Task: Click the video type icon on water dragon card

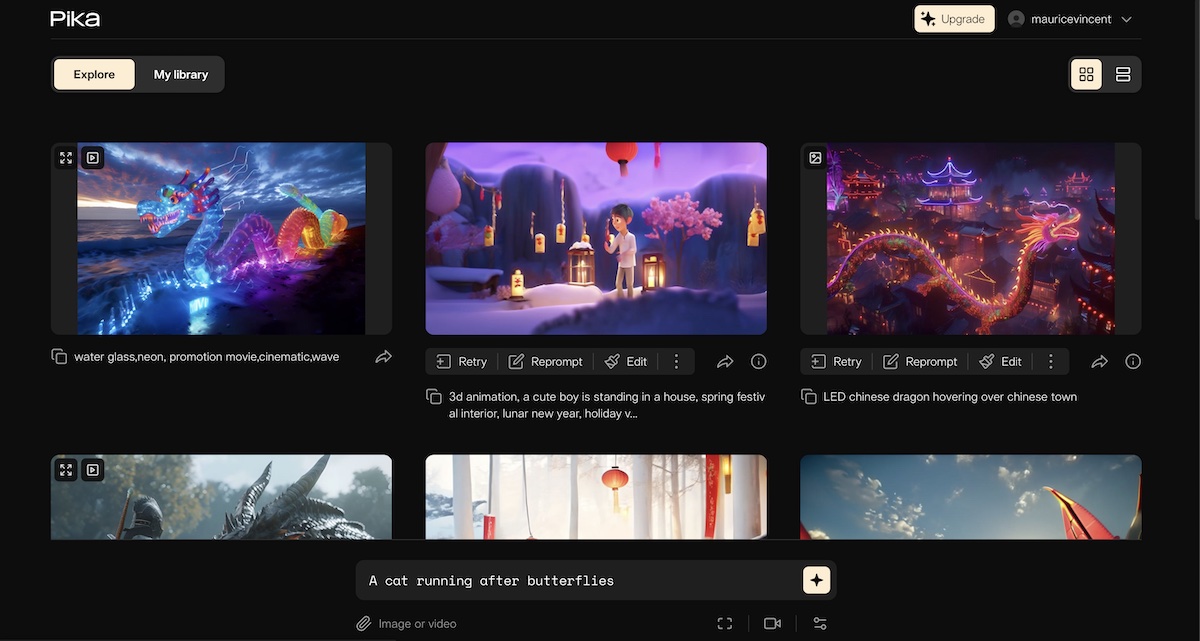Action: (x=92, y=157)
